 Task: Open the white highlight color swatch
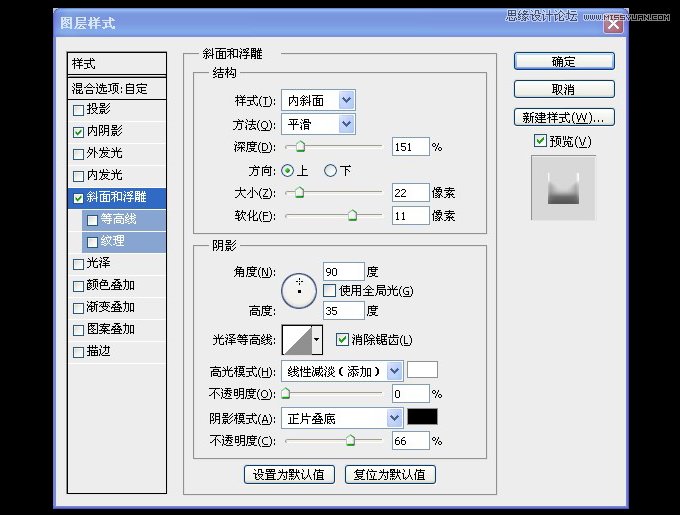(x=422, y=370)
